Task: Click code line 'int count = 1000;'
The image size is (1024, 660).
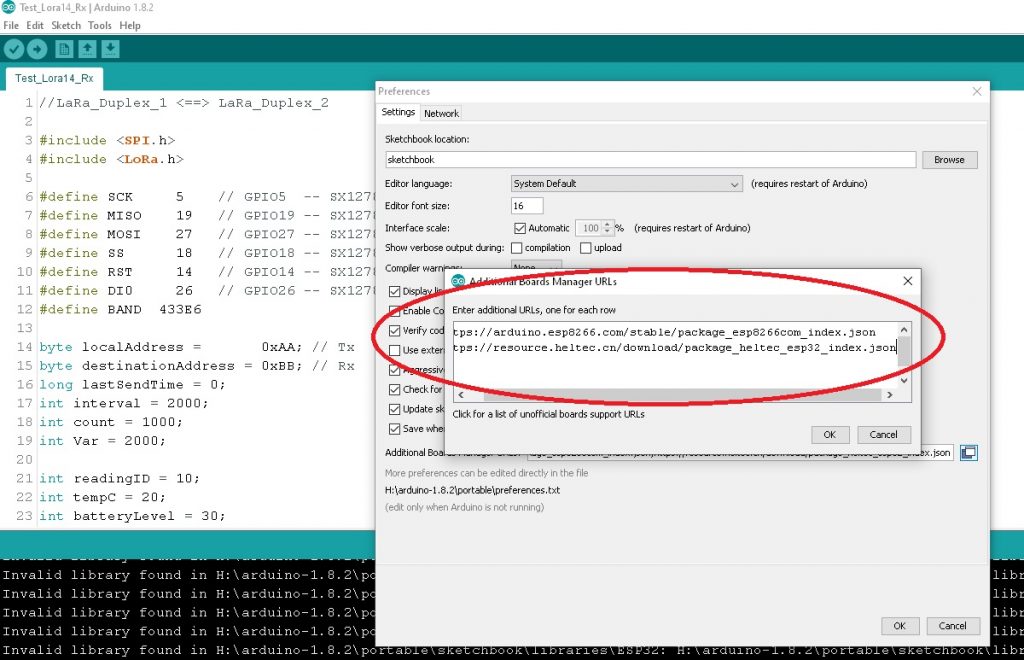Action: (x=111, y=422)
